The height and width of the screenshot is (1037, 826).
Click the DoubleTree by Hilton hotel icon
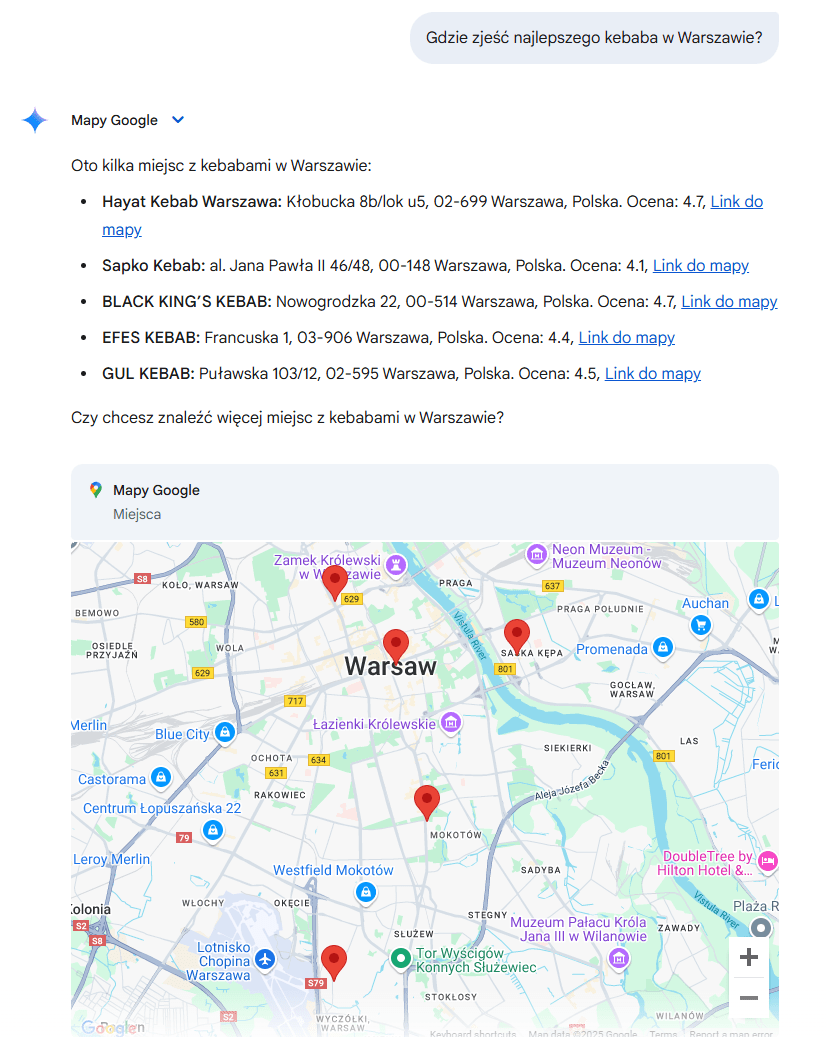coord(767,862)
